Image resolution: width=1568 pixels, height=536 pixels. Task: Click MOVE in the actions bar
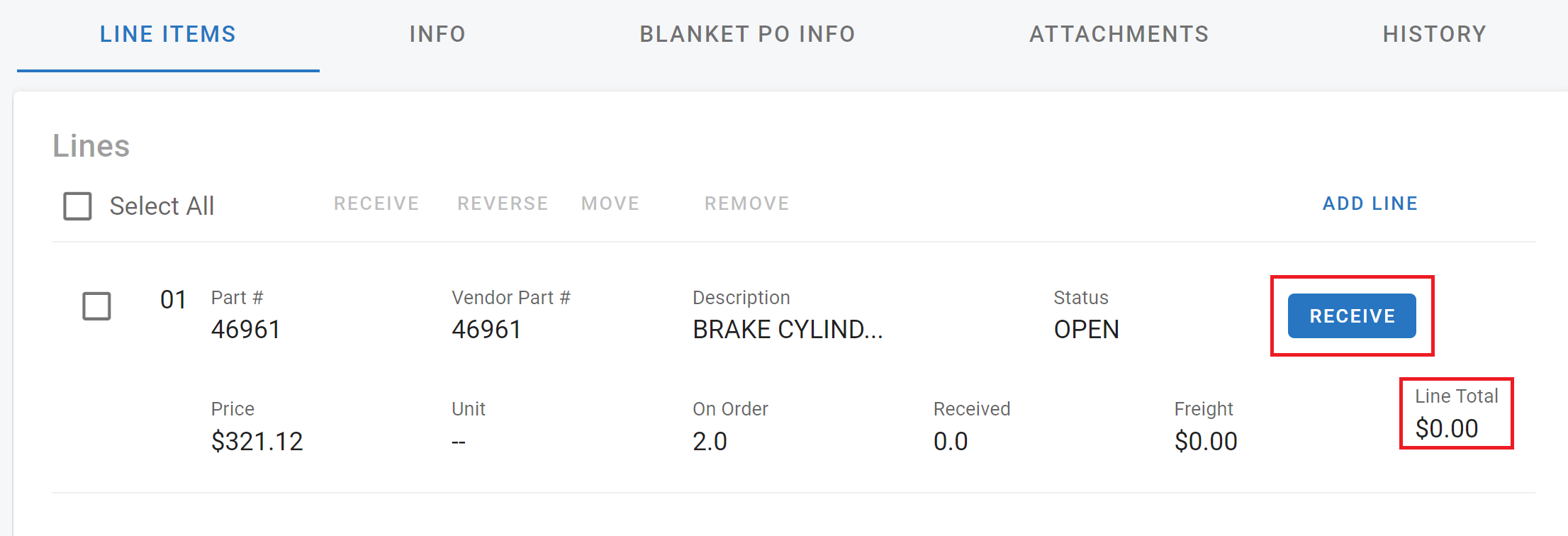pos(610,203)
